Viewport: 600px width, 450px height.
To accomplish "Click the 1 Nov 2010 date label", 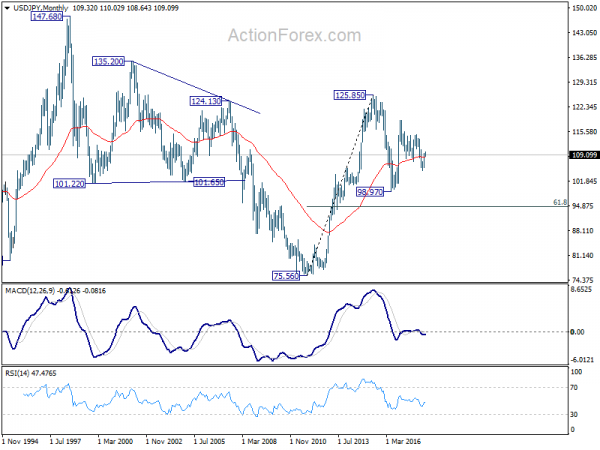I will 308,441.
